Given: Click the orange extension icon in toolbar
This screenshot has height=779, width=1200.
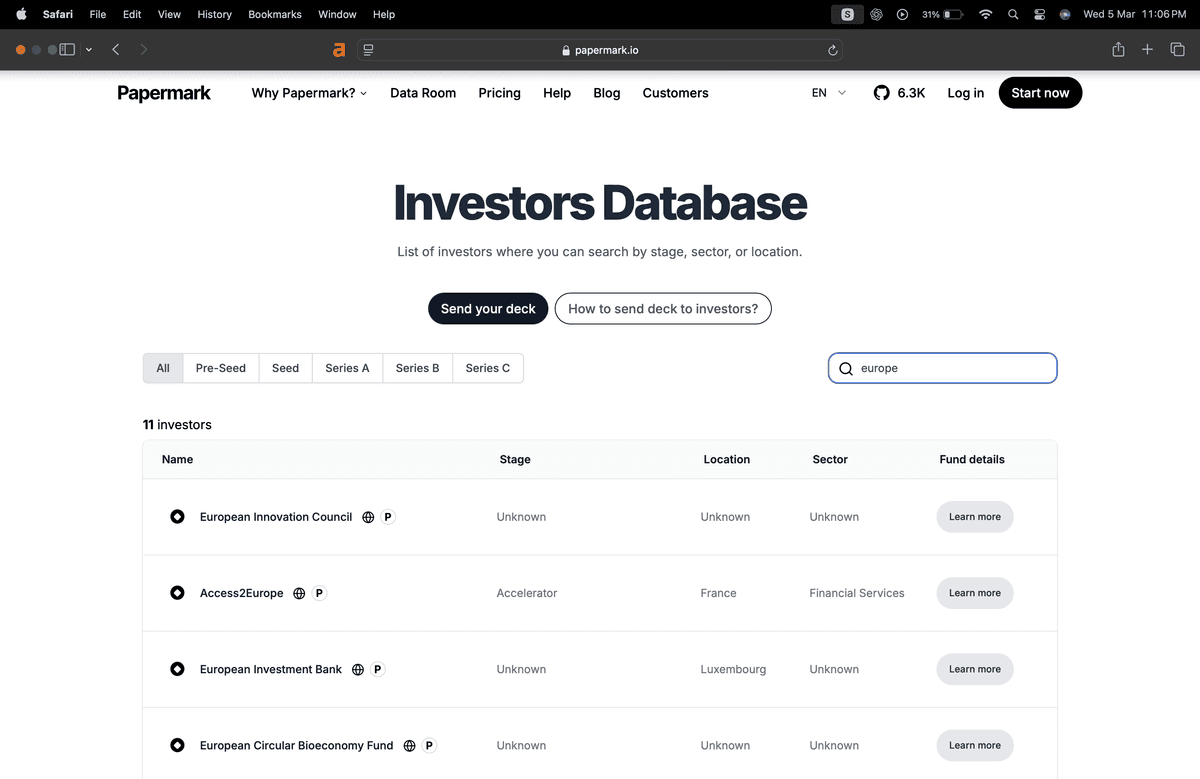Looking at the screenshot, I should [x=339, y=49].
